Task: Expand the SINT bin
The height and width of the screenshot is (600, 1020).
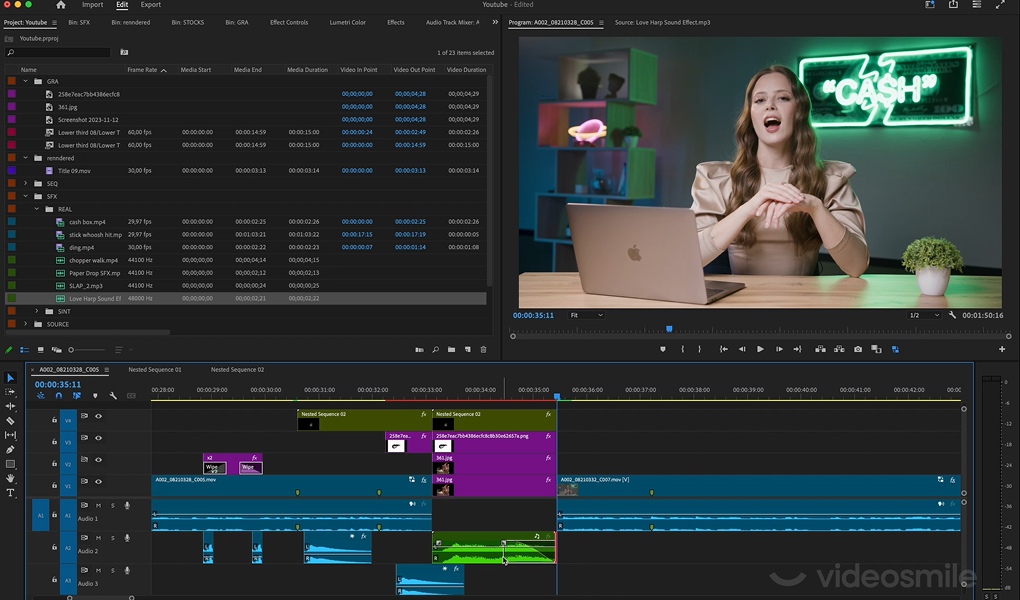Action: pyautogui.click(x=37, y=311)
